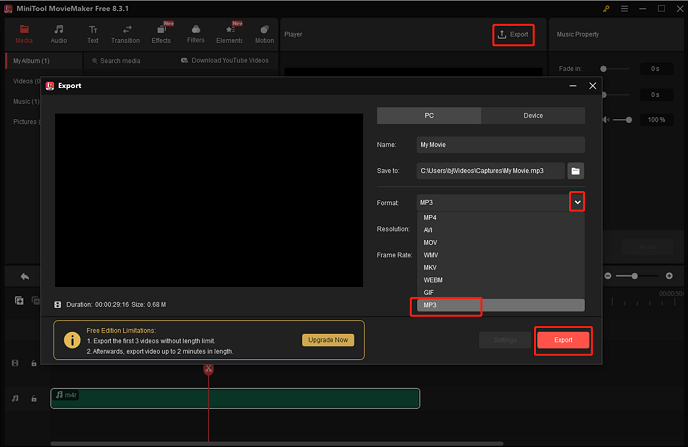The height and width of the screenshot is (447, 688).
Task: Click Export button in Player header
Action: point(513,34)
